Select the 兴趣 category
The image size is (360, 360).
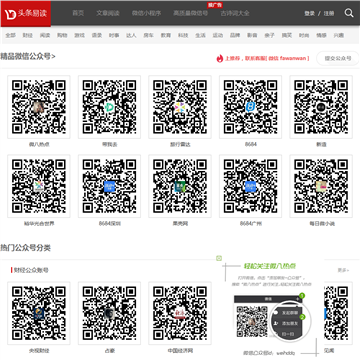[x=339, y=35]
